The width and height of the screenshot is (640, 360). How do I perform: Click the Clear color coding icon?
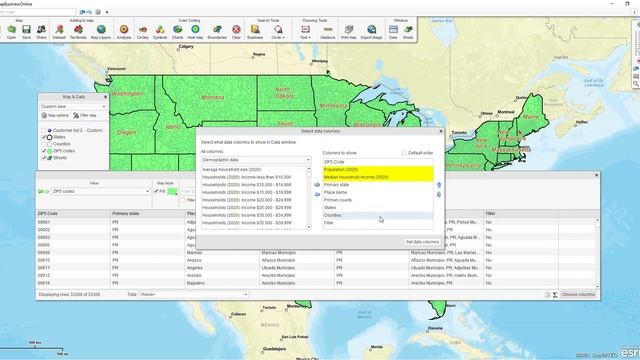(x=236, y=32)
